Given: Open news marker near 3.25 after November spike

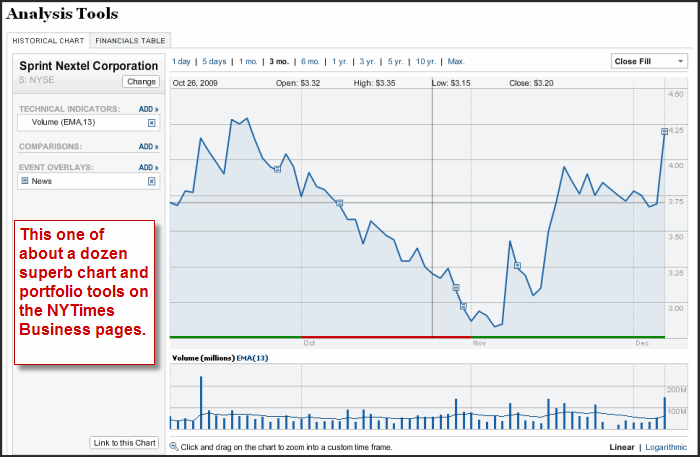Looking at the screenshot, I should 517,266.
